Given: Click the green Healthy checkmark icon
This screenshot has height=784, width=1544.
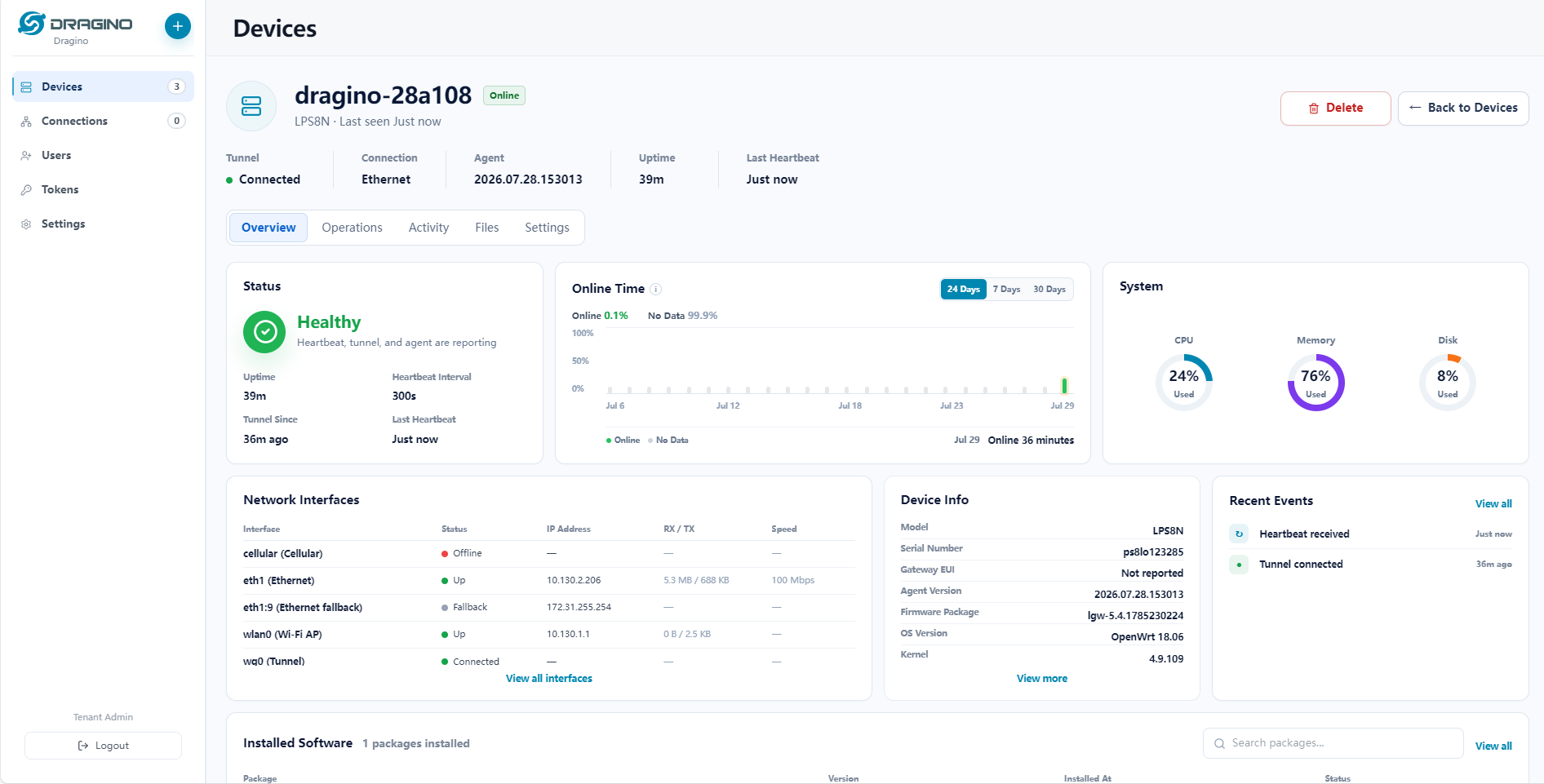Looking at the screenshot, I should [264, 332].
